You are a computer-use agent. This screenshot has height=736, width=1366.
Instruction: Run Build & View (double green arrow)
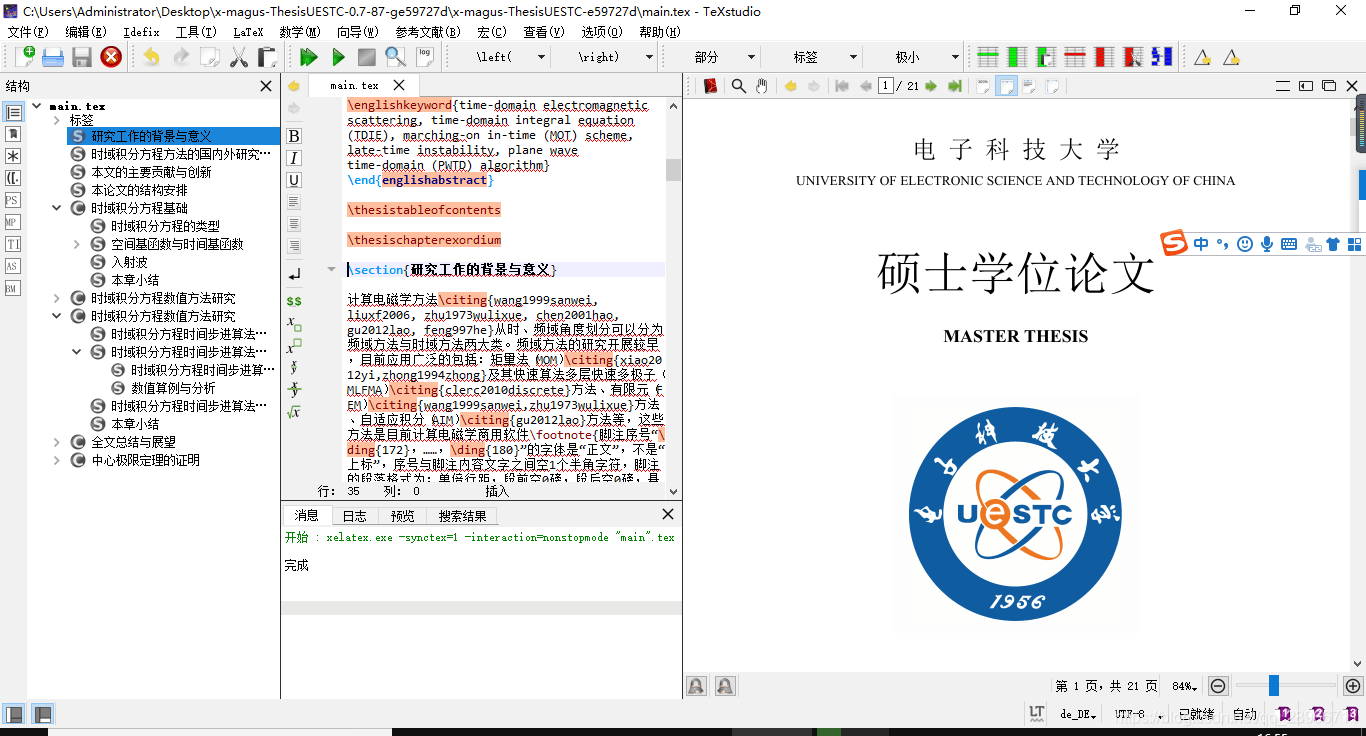[x=309, y=57]
